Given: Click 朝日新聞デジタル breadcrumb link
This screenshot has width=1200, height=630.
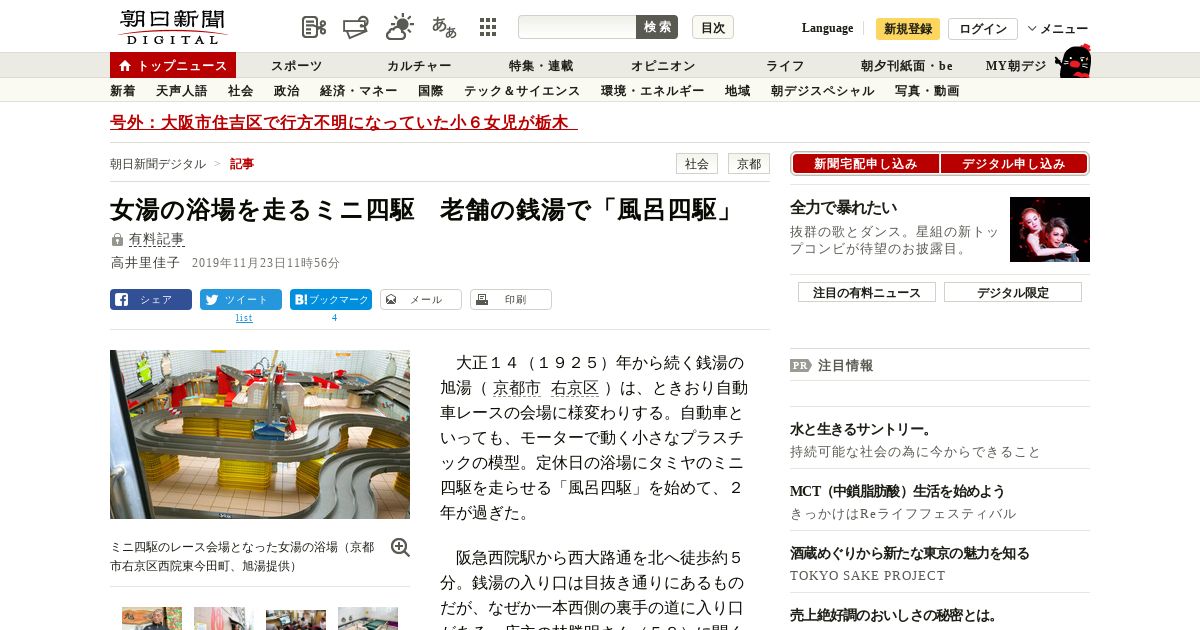Looking at the screenshot, I should [158, 163].
